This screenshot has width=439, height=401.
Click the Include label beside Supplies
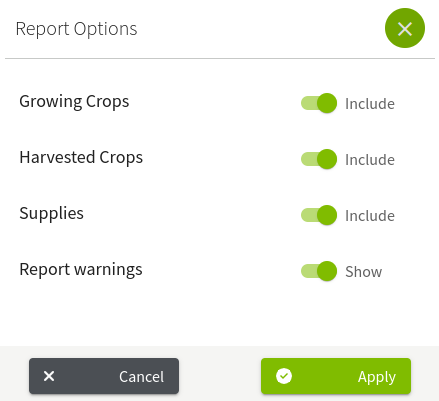click(370, 216)
